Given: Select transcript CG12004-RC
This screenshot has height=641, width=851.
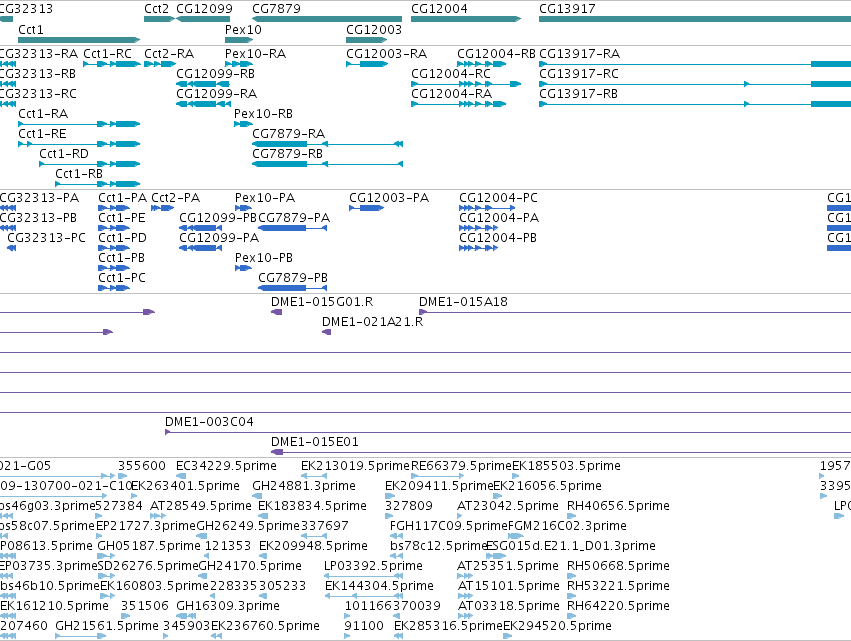Looking at the screenshot, I should [466, 84].
